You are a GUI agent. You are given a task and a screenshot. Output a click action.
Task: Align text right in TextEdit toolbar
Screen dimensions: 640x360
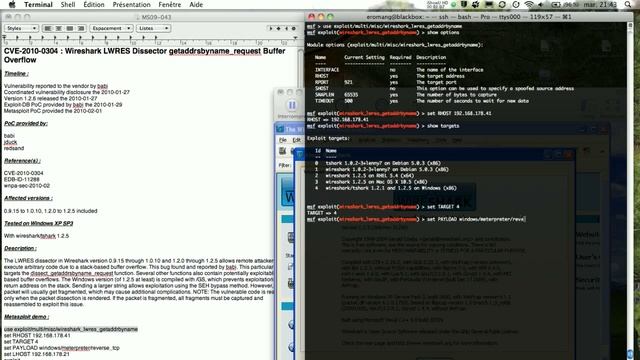coord(81,28)
